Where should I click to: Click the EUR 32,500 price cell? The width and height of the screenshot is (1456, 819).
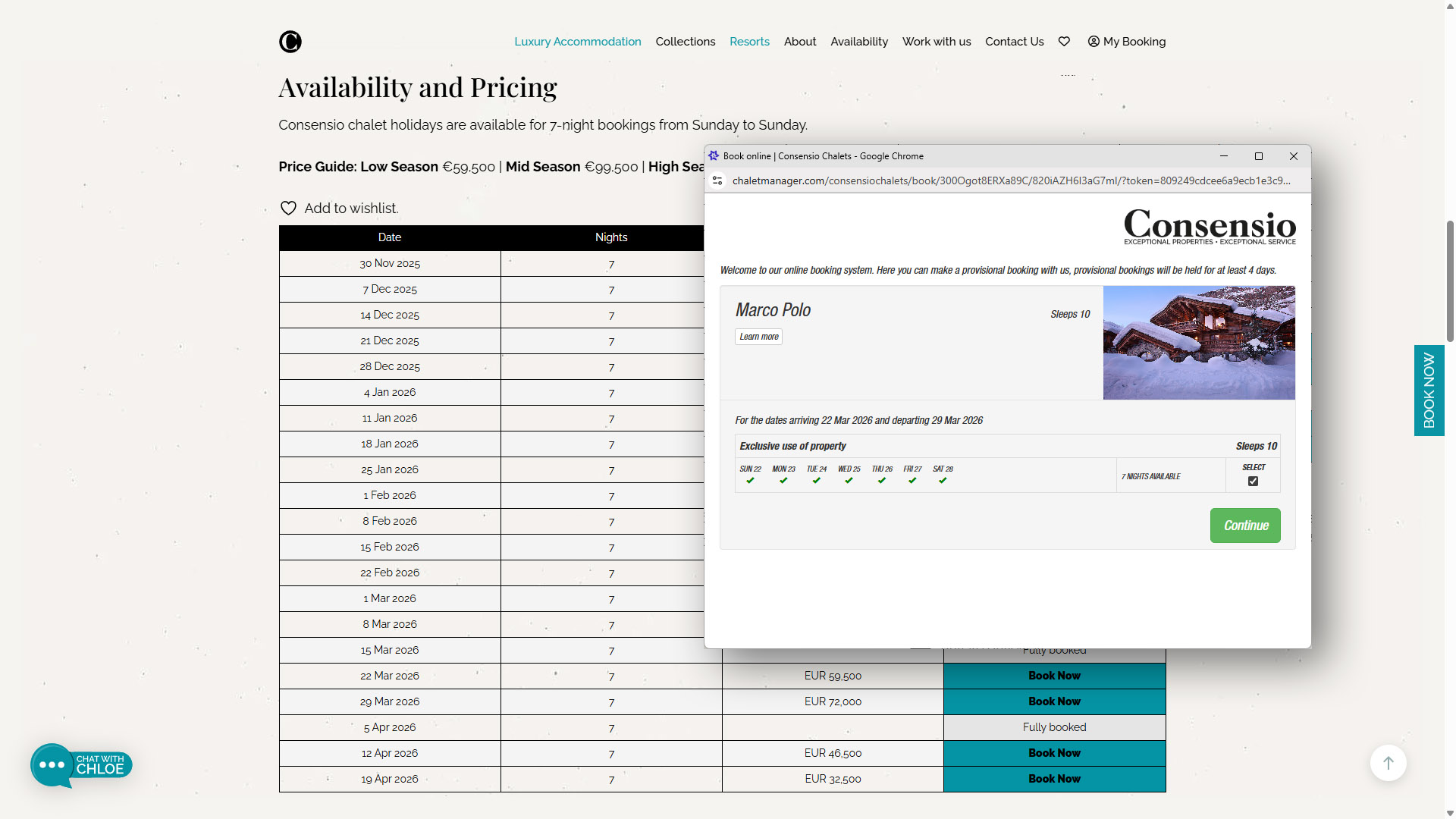[x=833, y=779]
